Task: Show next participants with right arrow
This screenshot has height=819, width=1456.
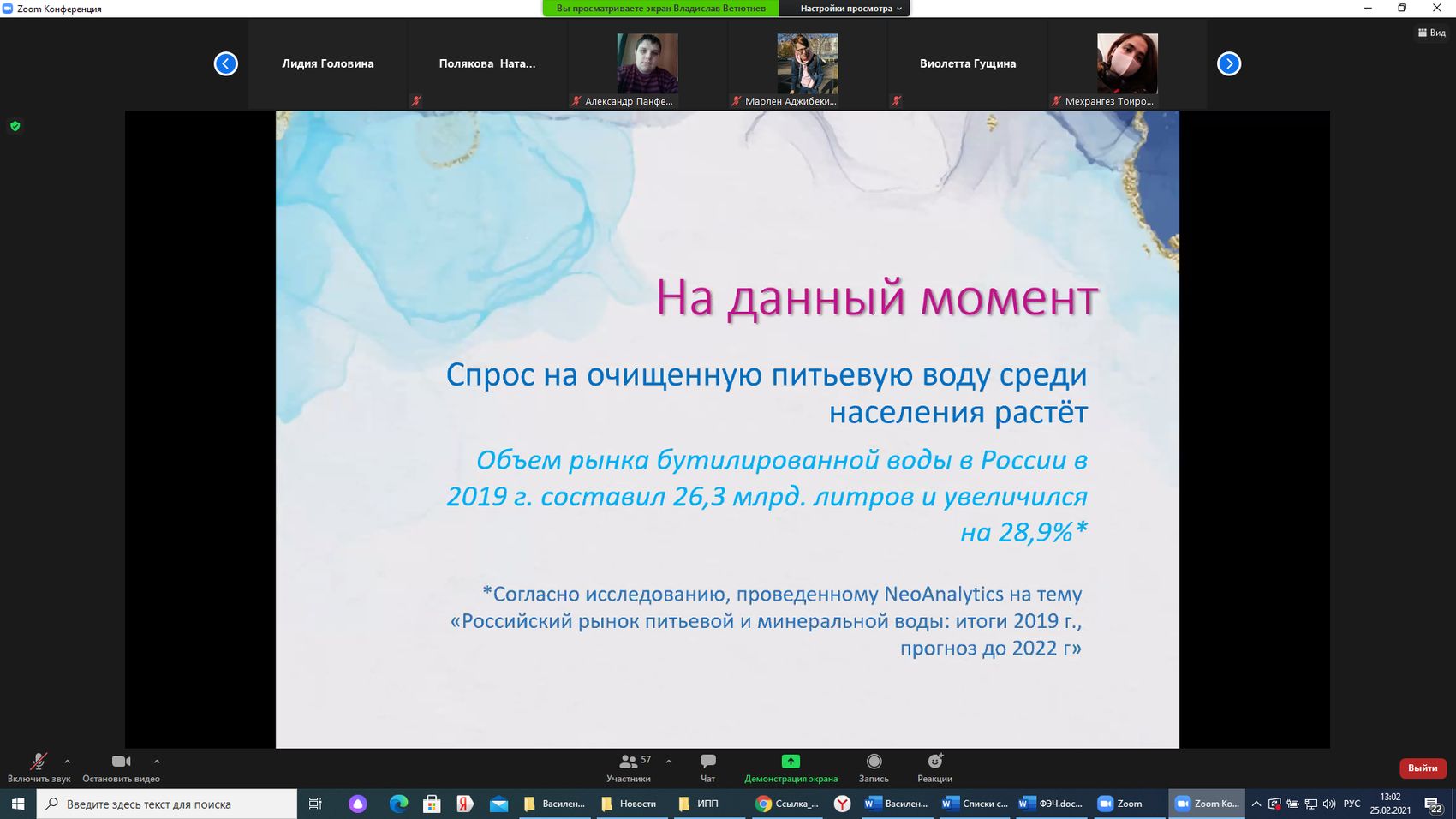Action: [1228, 63]
